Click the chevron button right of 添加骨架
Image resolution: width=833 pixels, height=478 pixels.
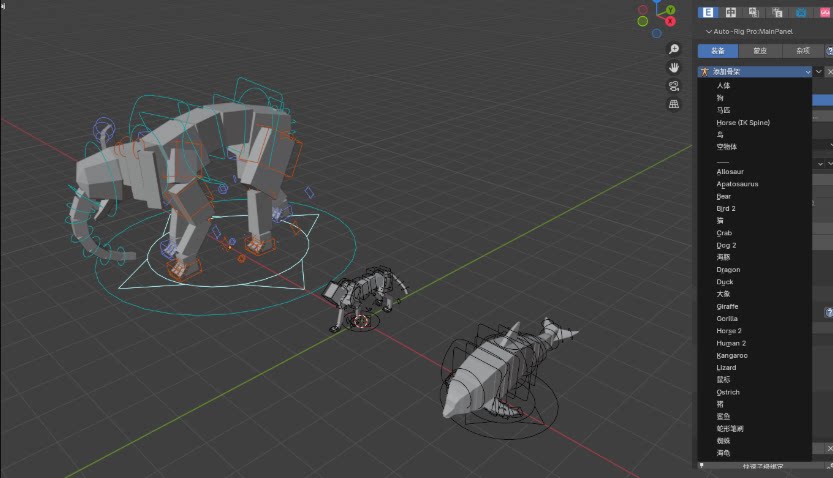click(x=819, y=72)
